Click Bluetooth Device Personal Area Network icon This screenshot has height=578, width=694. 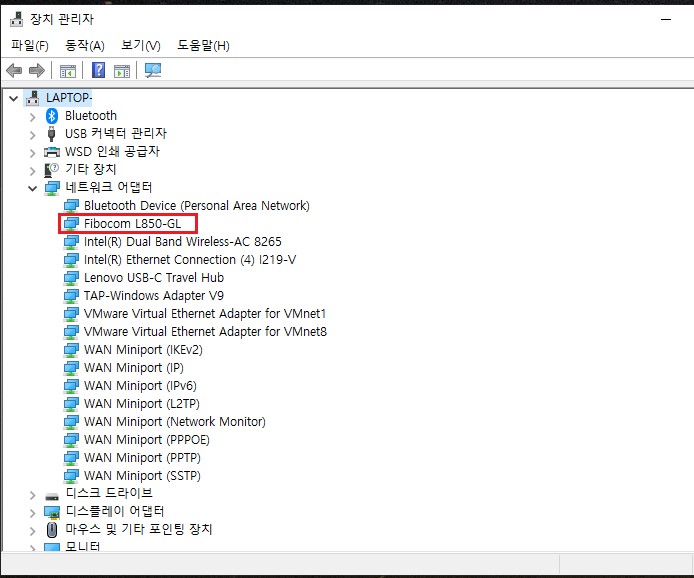(71, 206)
